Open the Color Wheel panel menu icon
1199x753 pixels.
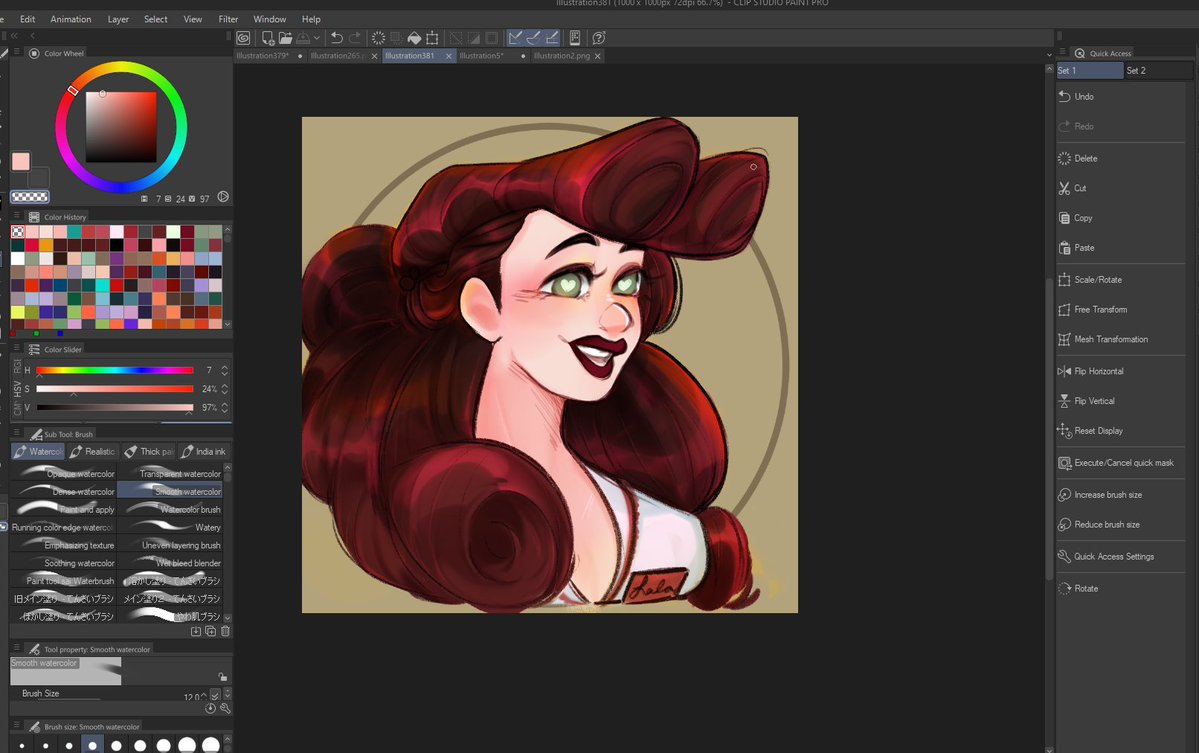point(16,53)
